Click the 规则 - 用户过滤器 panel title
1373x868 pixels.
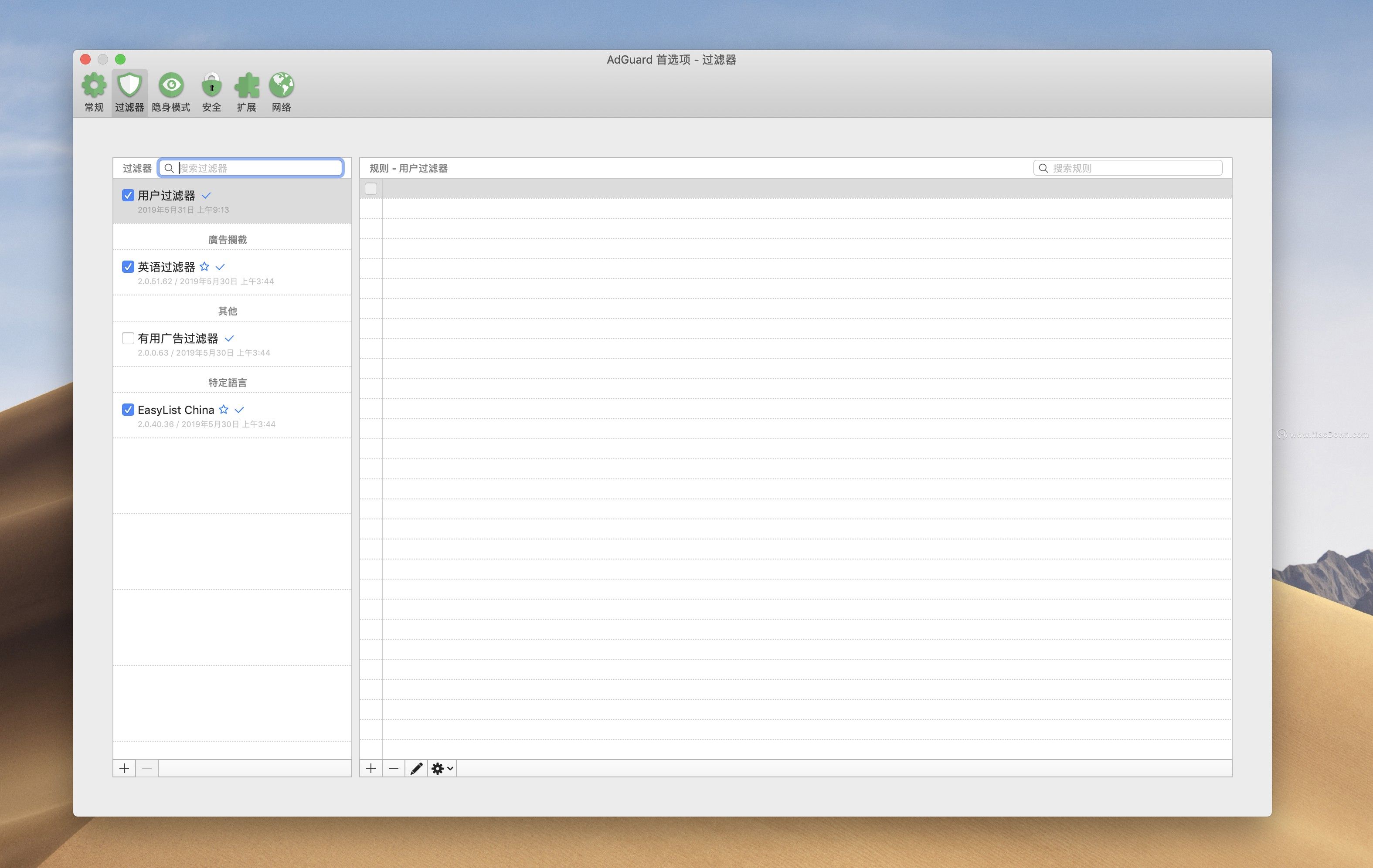click(x=408, y=168)
